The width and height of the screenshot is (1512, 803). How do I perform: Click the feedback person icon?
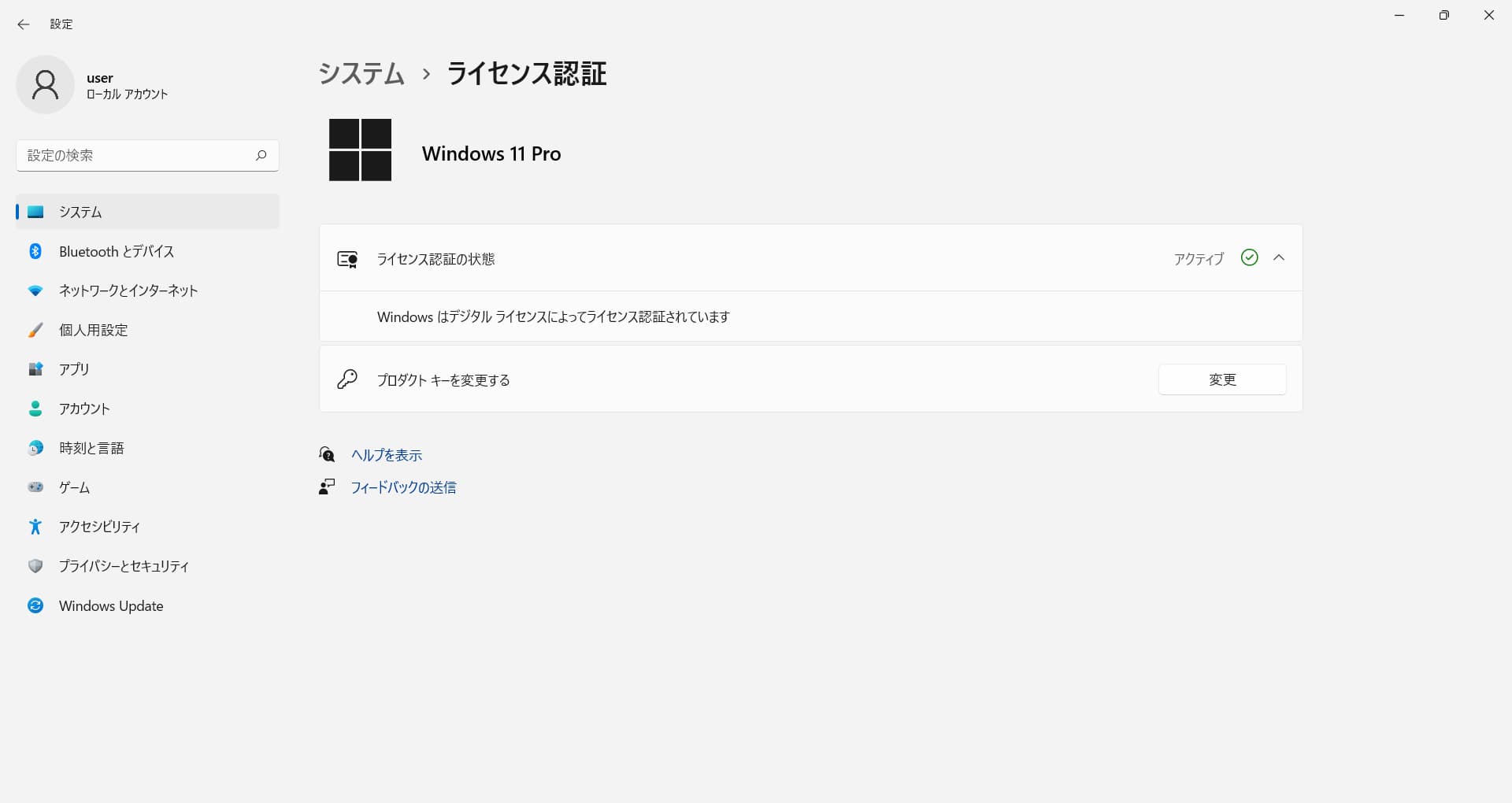[x=327, y=487]
